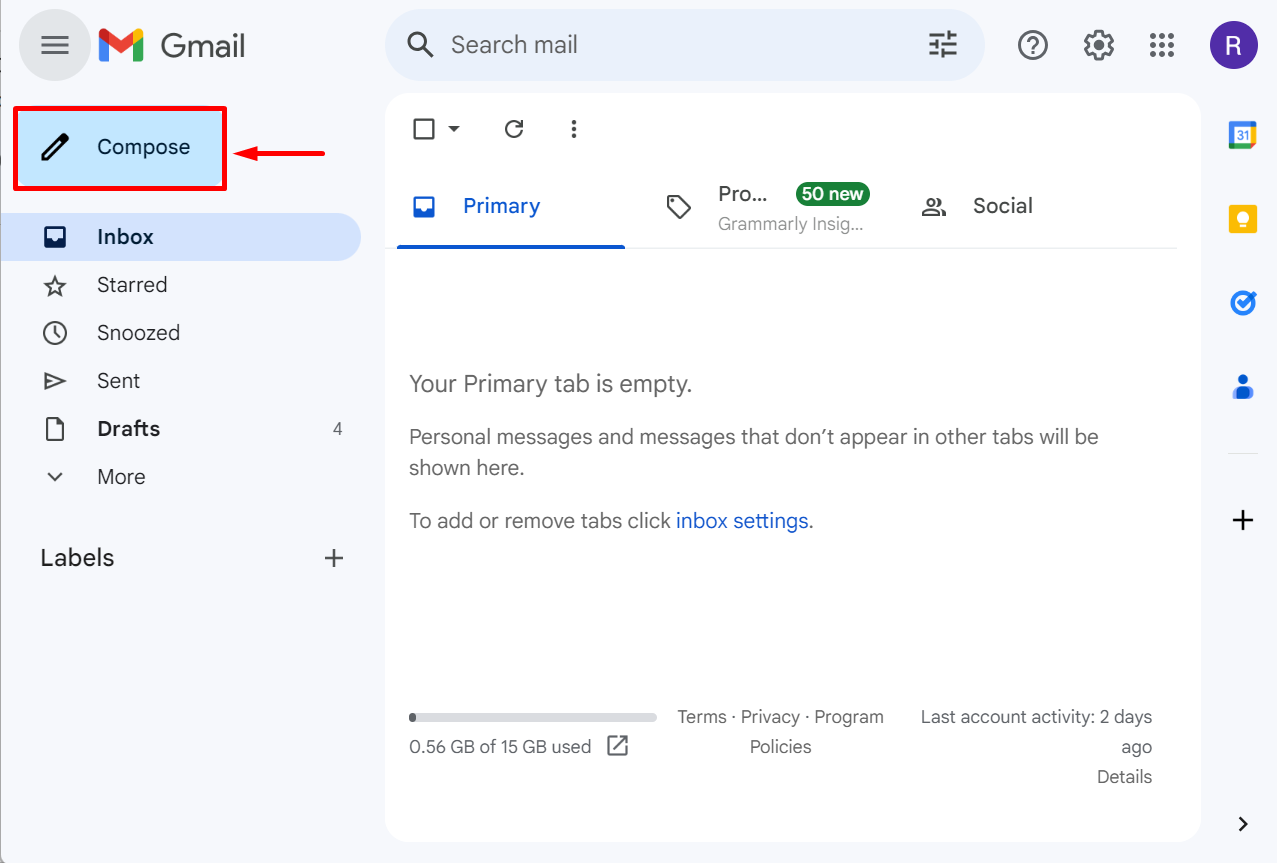
Task: Open the inbox settings link
Action: click(x=743, y=521)
